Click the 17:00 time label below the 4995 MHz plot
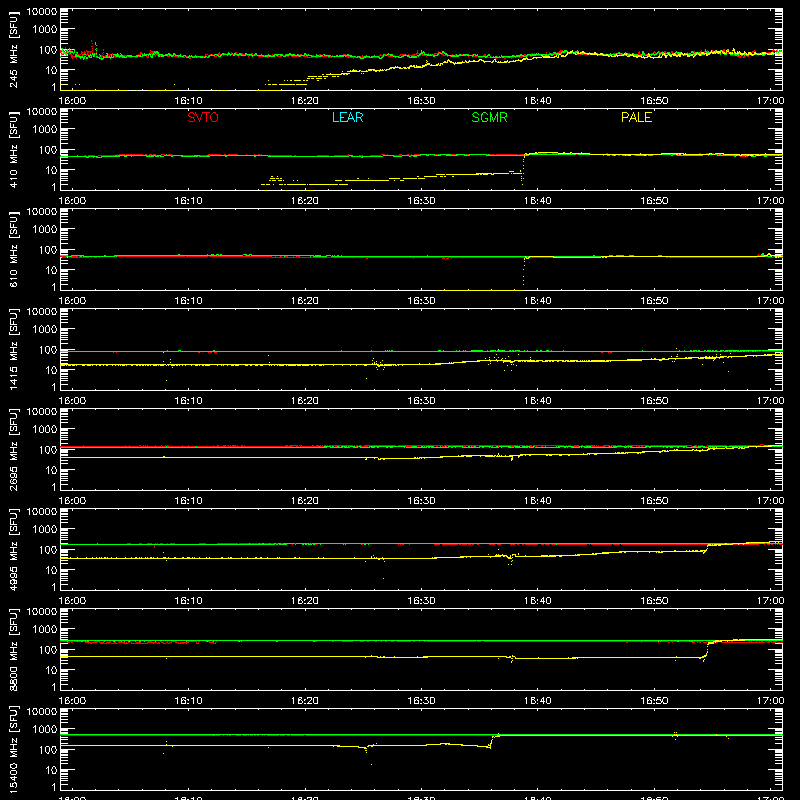Image resolution: width=800 pixels, height=800 pixels. coord(770,601)
